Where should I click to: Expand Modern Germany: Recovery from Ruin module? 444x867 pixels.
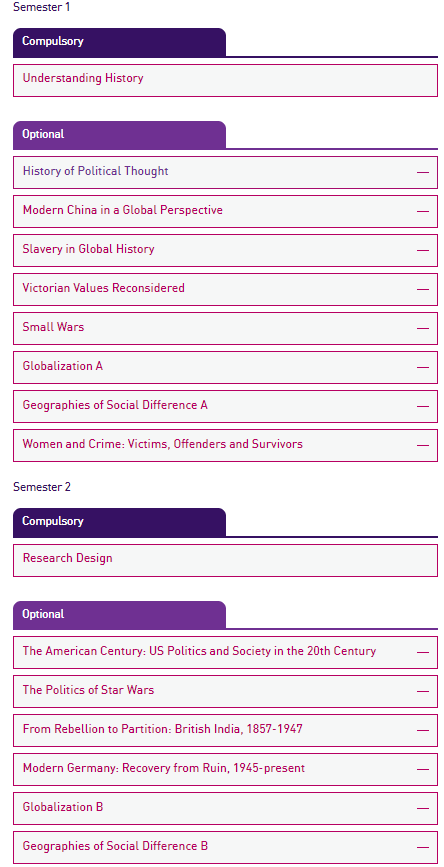pyautogui.click(x=226, y=769)
